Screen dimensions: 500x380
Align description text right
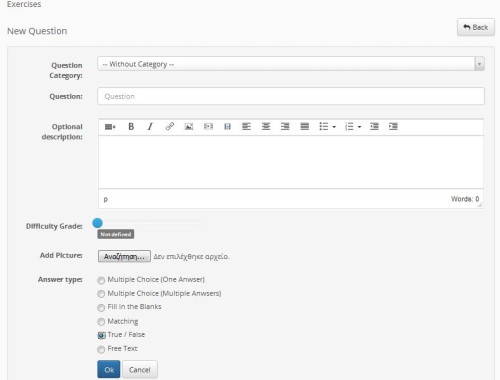click(285, 126)
